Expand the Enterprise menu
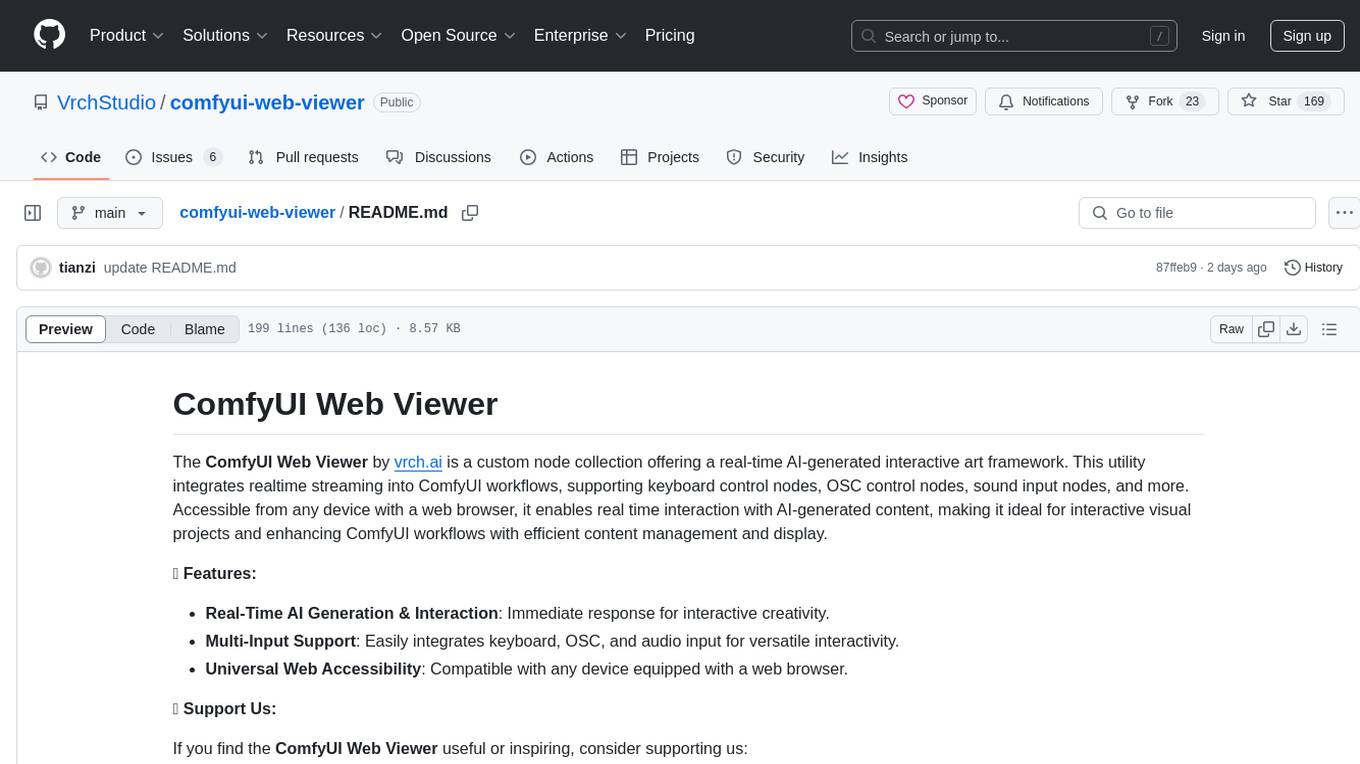The height and width of the screenshot is (764, 1360). [x=580, y=35]
